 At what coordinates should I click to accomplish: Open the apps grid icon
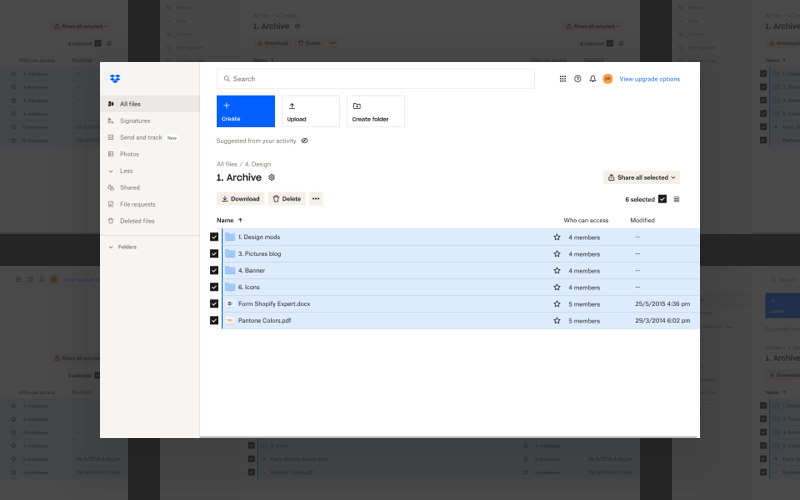click(563, 79)
